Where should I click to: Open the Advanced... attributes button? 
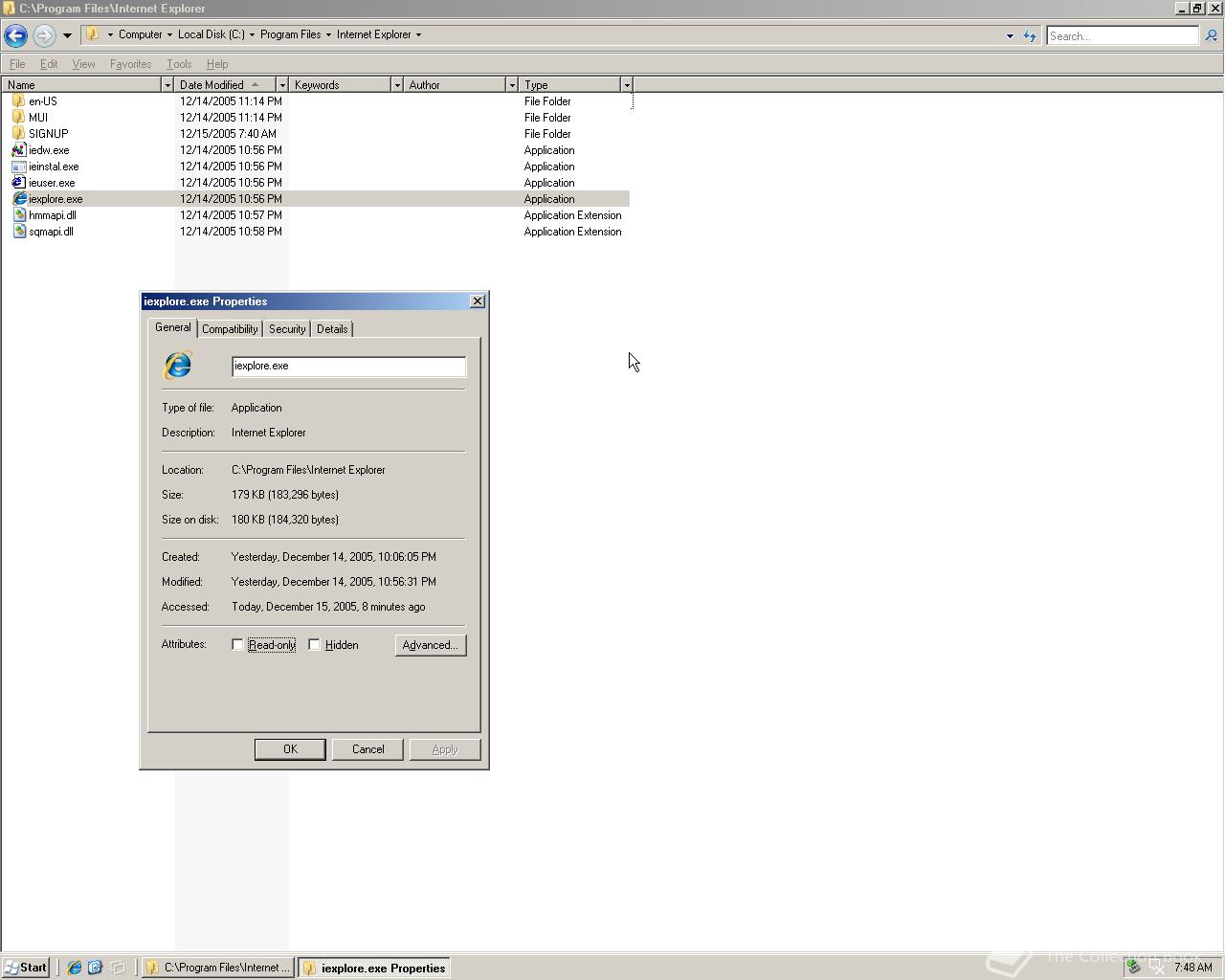tap(431, 645)
